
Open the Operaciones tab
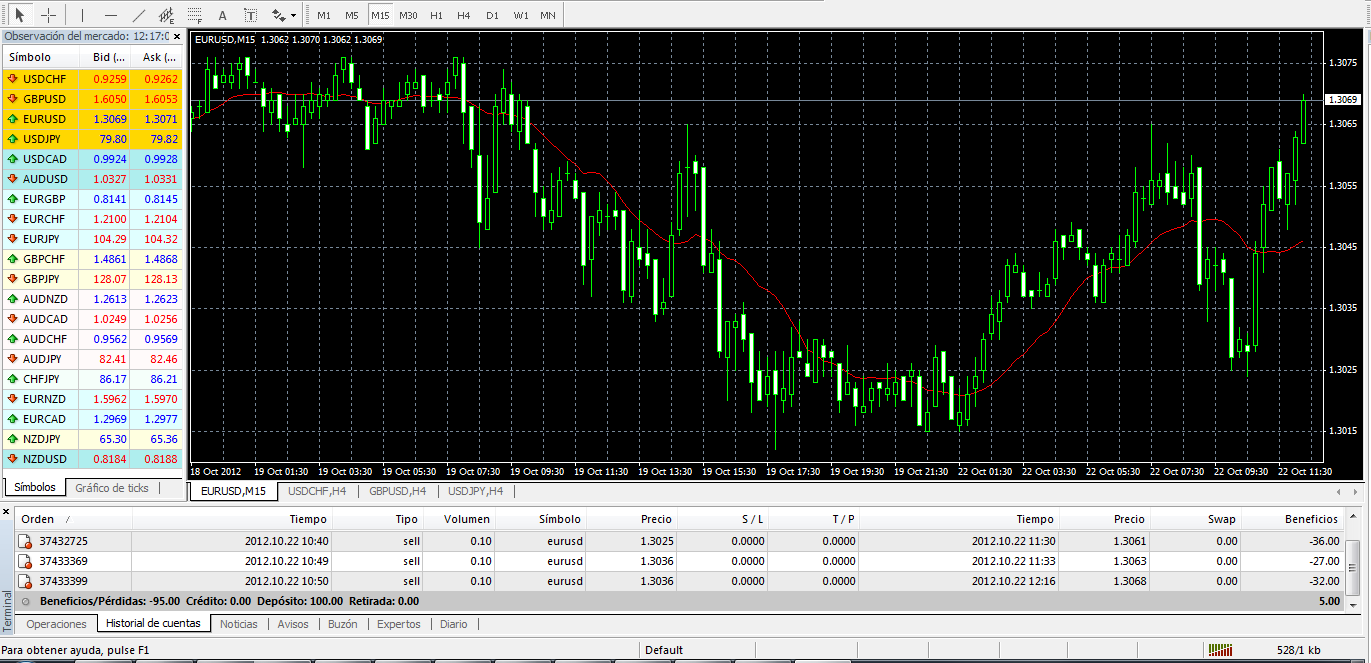56,624
